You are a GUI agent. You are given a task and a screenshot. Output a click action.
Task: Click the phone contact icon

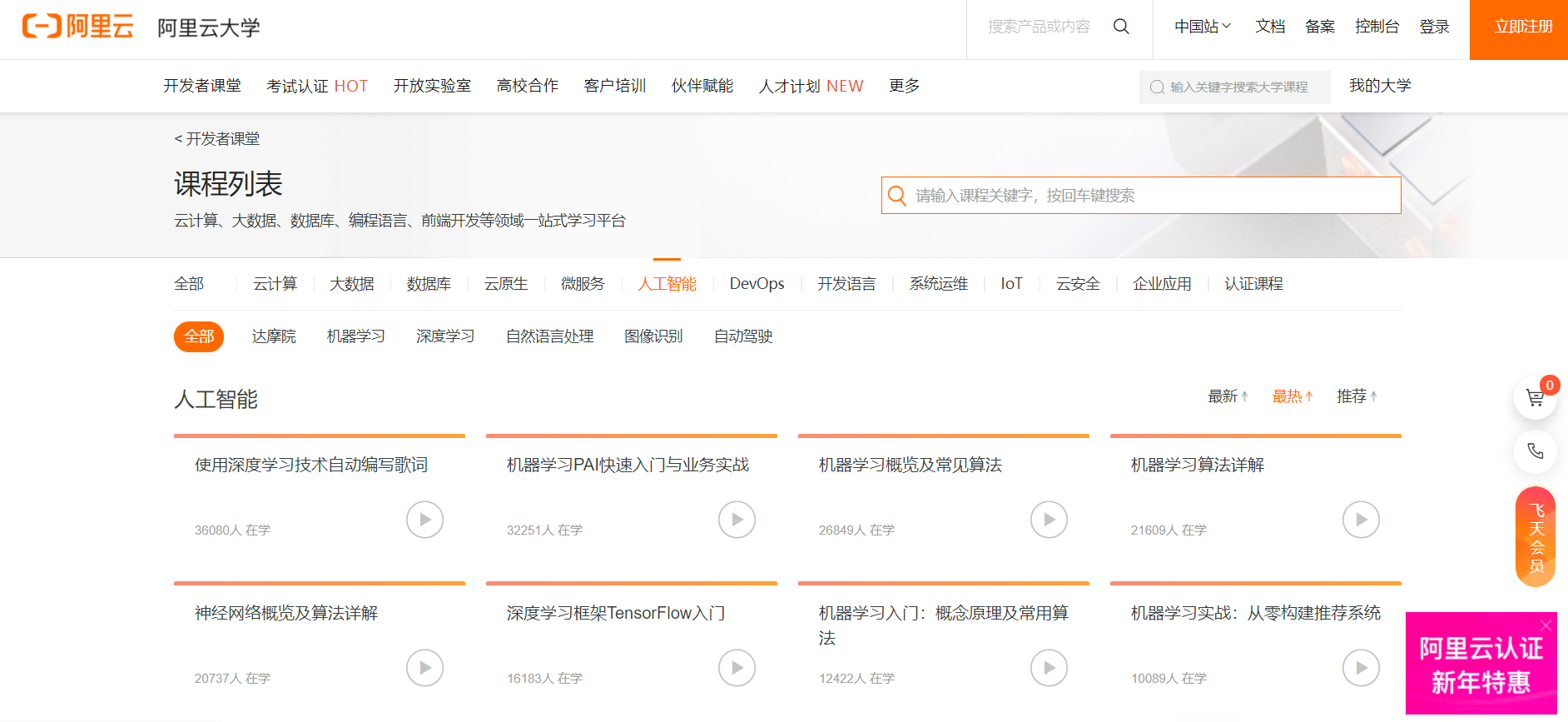(1536, 451)
